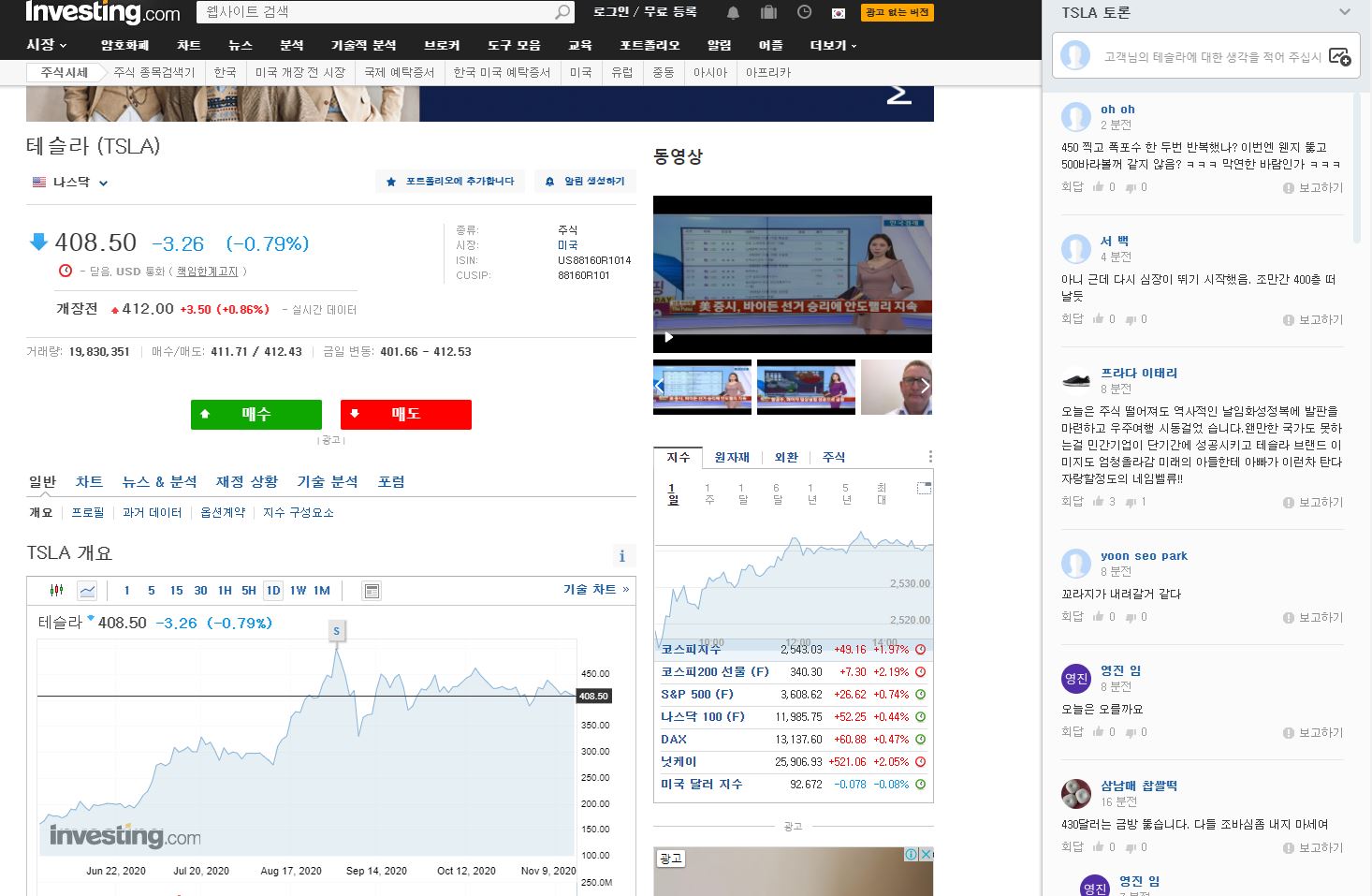Open the 책임한계고지 disclaimer link
Image resolution: width=1372 pixels, height=896 pixels.
pyautogui.click(x=208, y=272)
